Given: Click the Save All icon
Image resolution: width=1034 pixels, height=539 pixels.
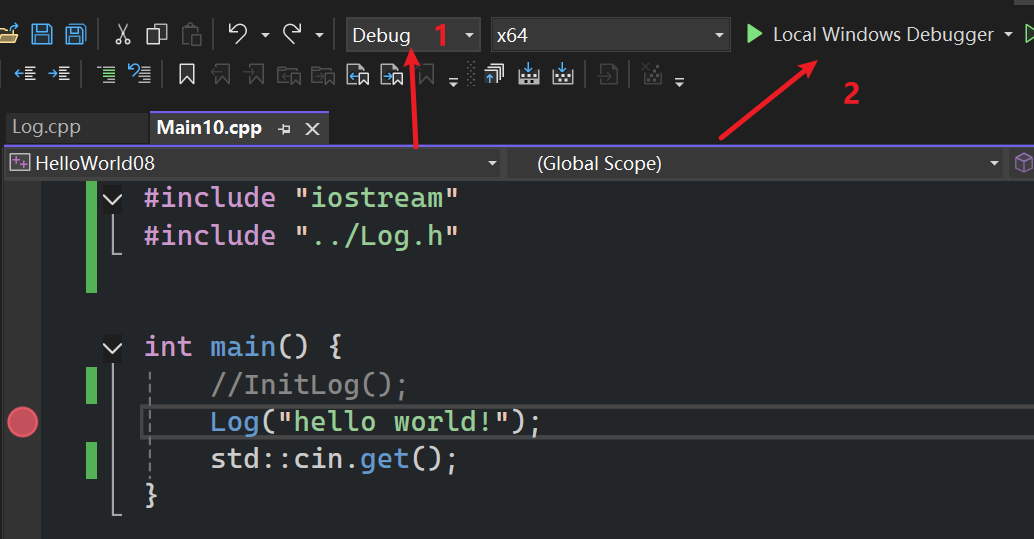Looking at the screenshot, I should (x=76, y=35).
